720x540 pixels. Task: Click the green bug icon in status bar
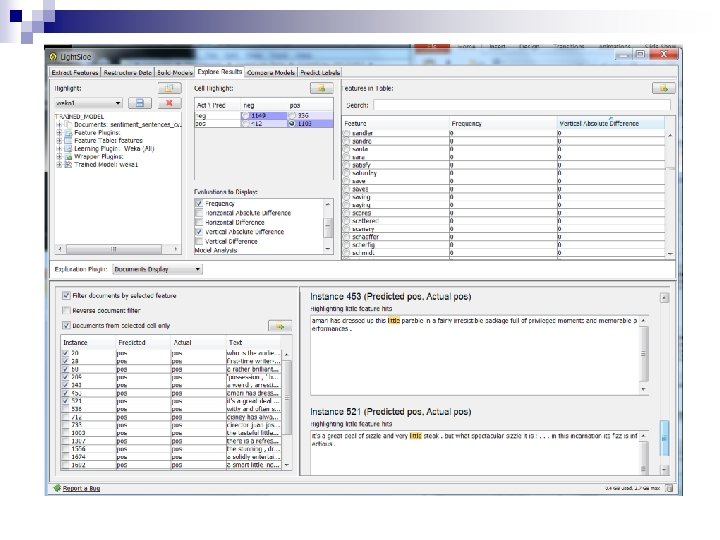(57, 488)
